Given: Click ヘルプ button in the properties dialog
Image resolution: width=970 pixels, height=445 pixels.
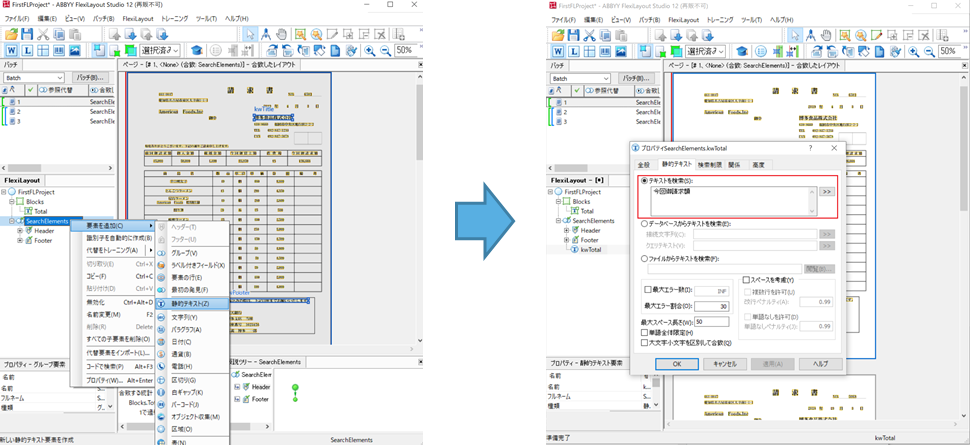Looking at the screenshot, I should click(820, 364).
